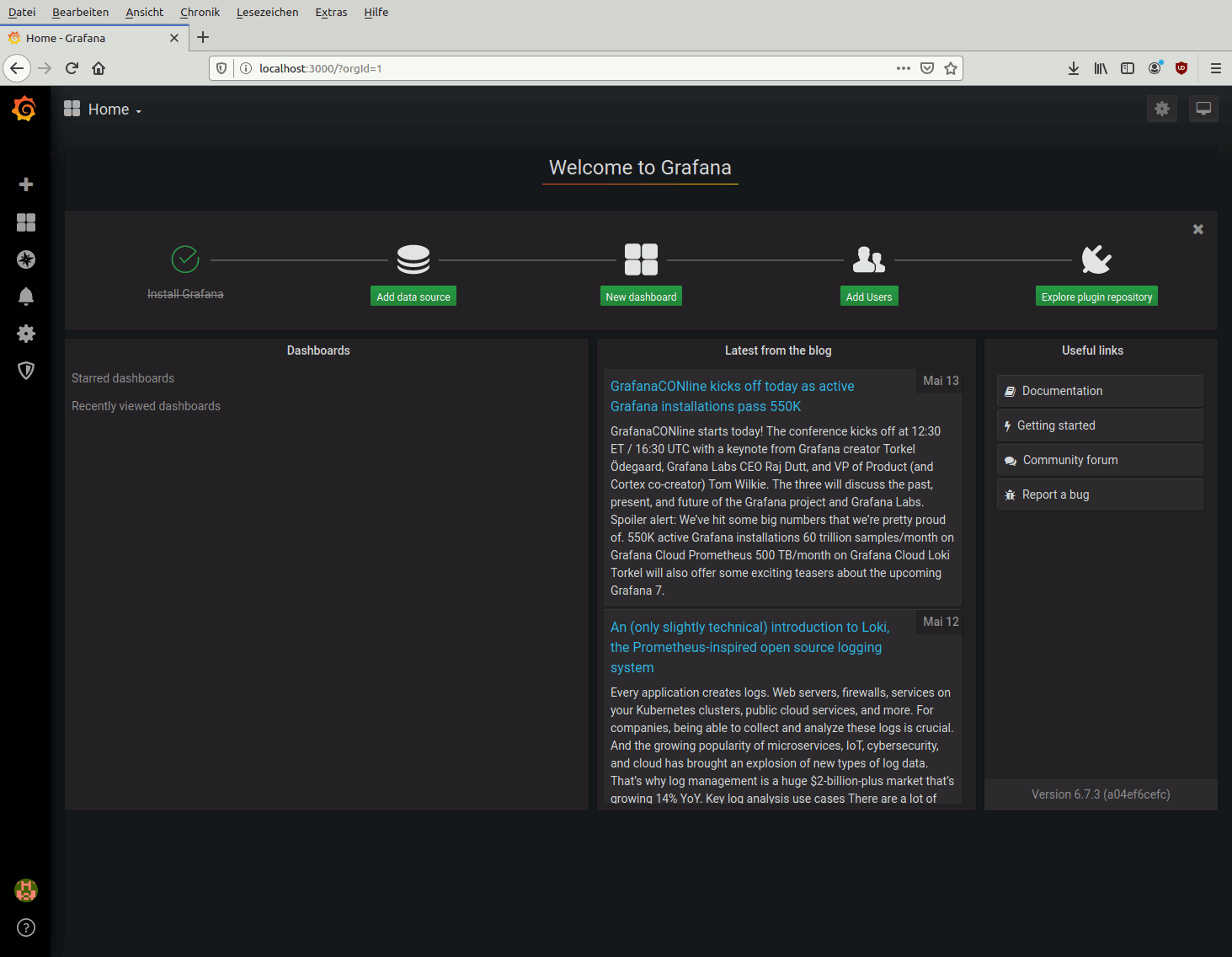Image resolution: width=1232 pixels, height=957 pixels.
Task: Close the getting started panel
Action: click(x=1198, y=229)
